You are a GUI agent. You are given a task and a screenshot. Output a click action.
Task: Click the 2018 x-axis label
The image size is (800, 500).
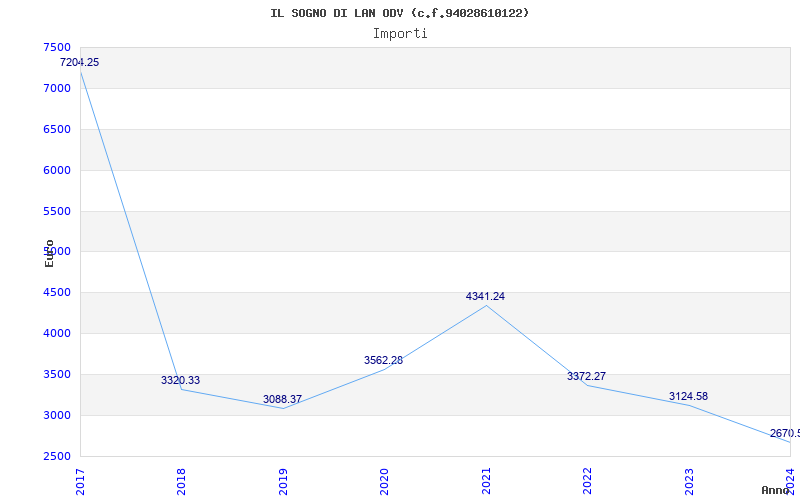pos(181,481)
